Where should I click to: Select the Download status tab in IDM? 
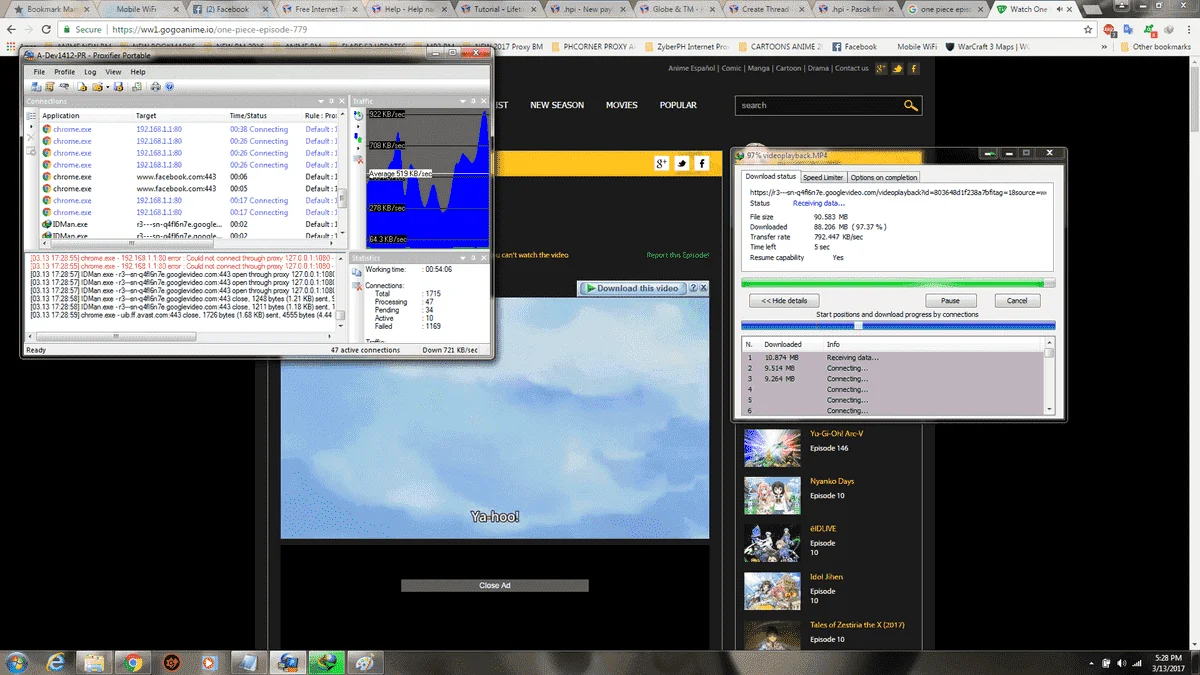(771, 176)
